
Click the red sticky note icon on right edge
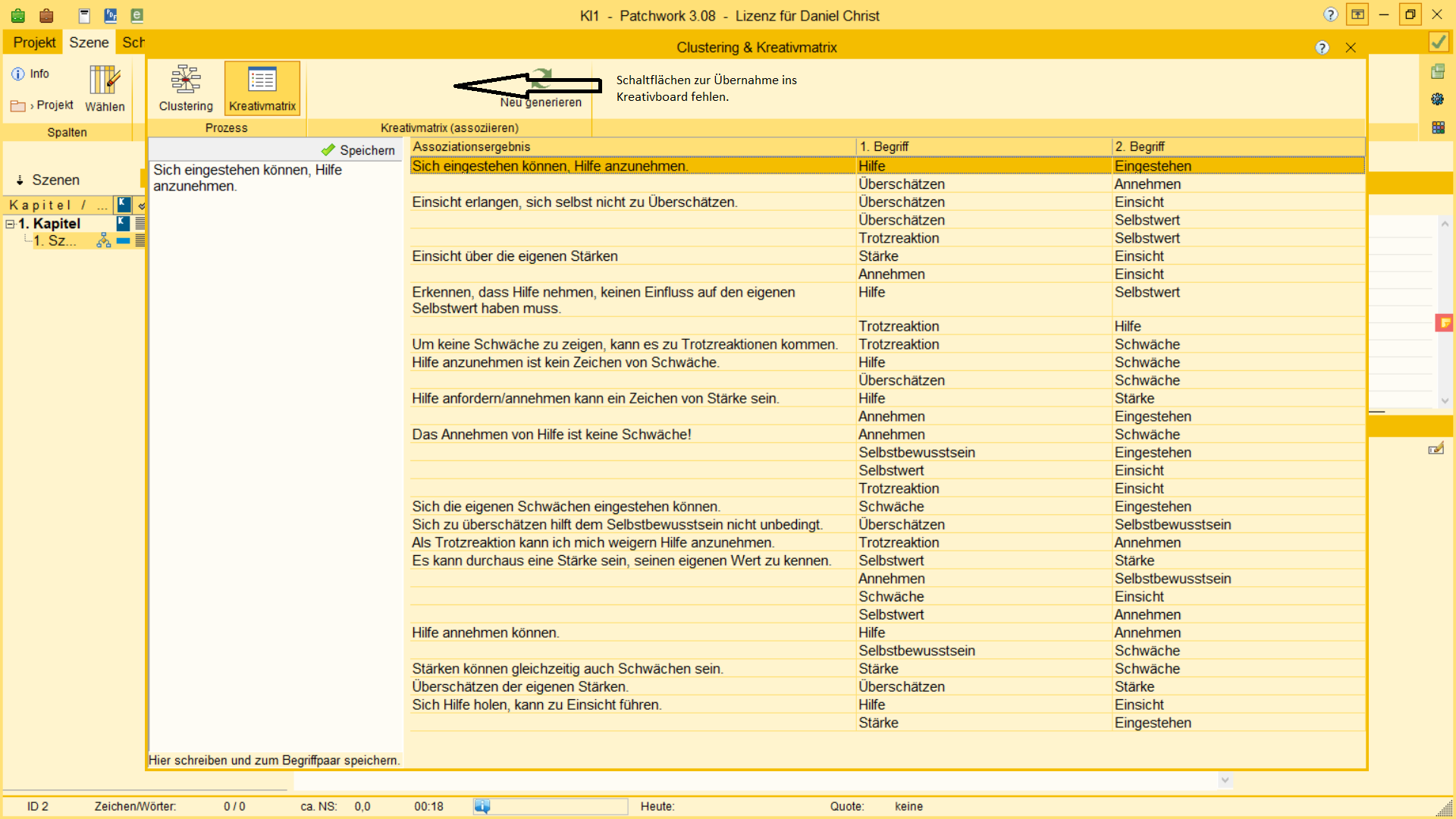click(x=1444, y=323)
